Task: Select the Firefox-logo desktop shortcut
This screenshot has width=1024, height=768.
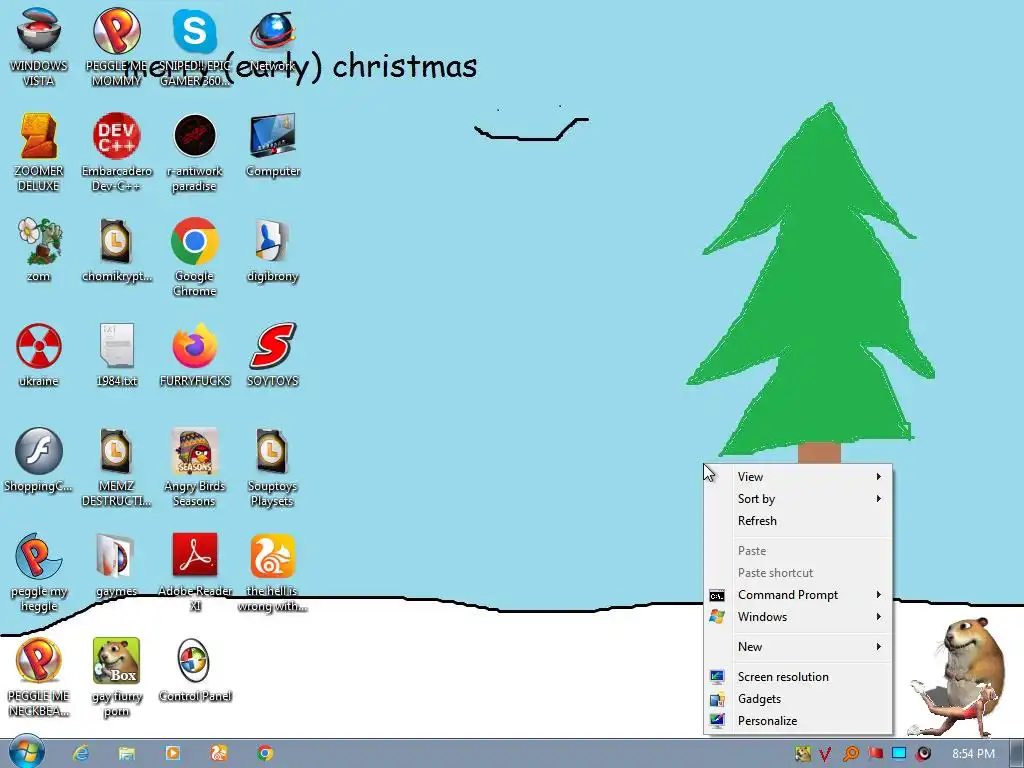Action: [x=195, y=355]
